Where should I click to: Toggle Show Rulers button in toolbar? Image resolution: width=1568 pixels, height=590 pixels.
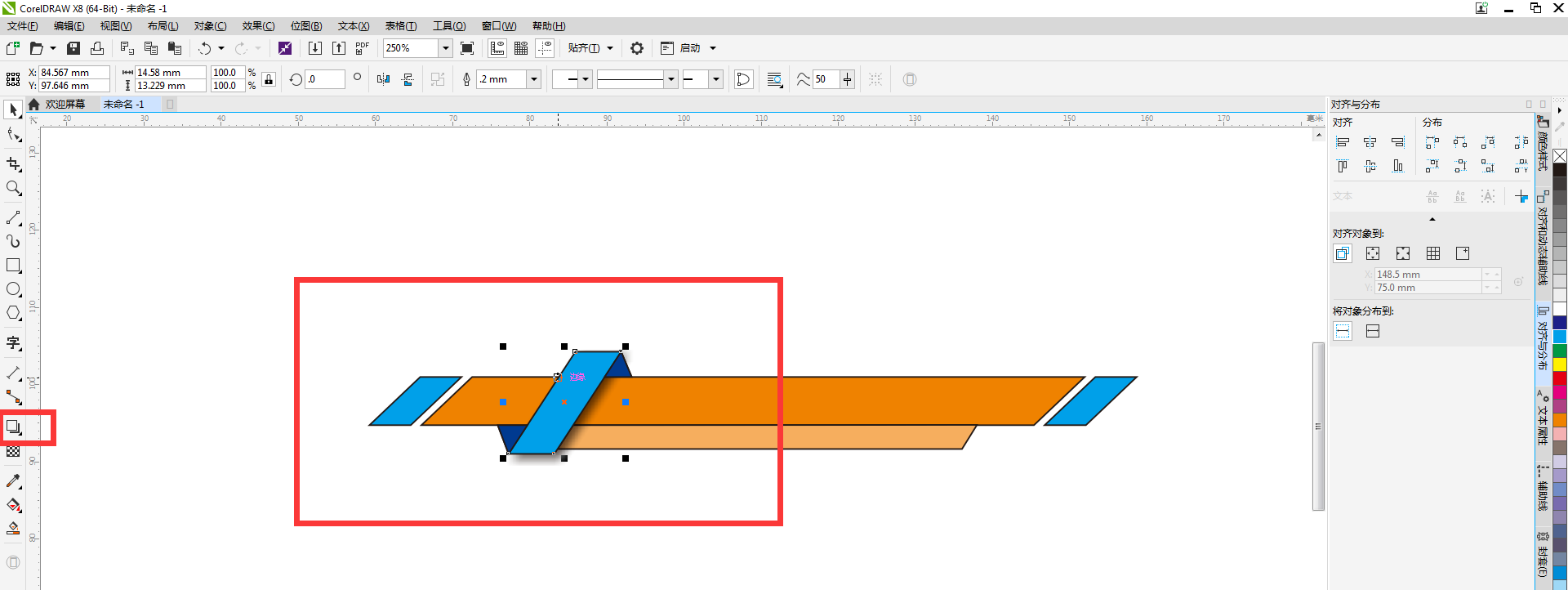coord(497,48)
